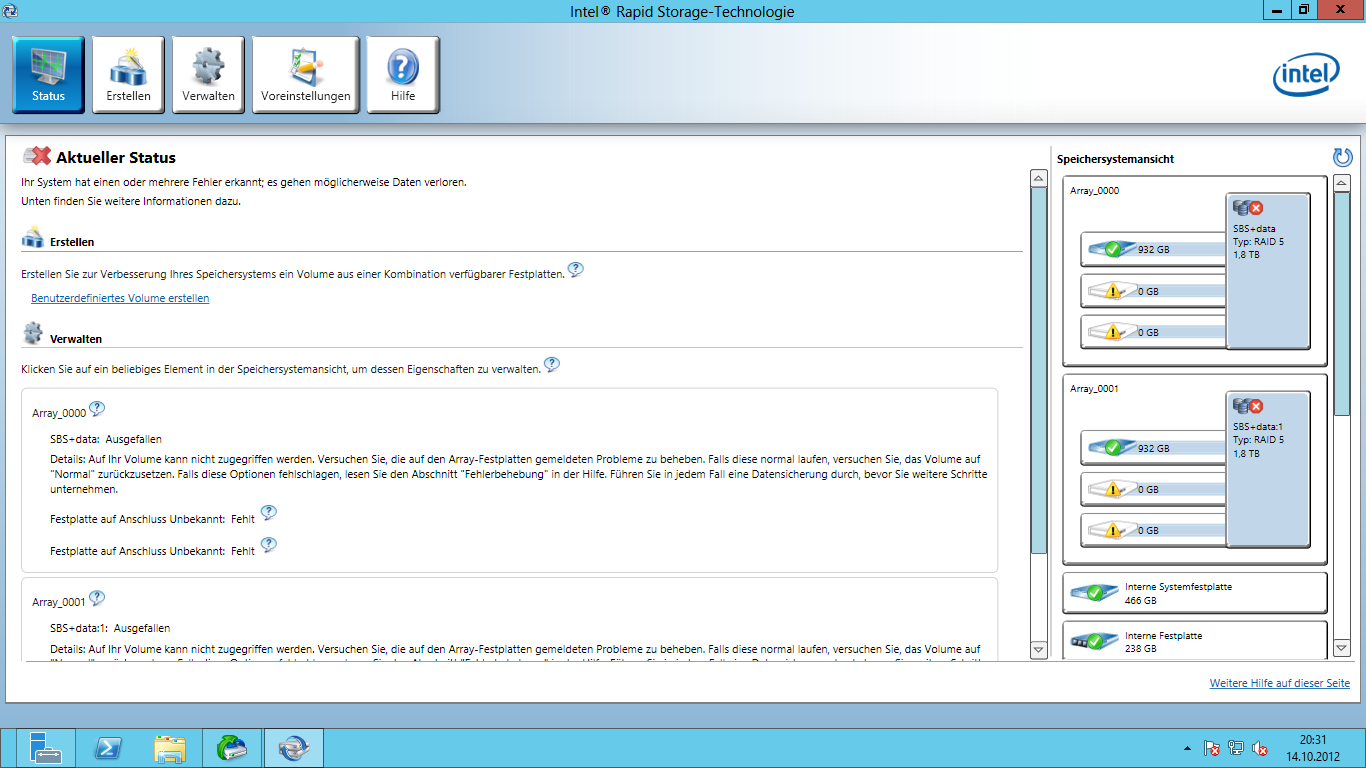Open the Hilfe tab
The image size is (1366, 768).
click(402, 75)
